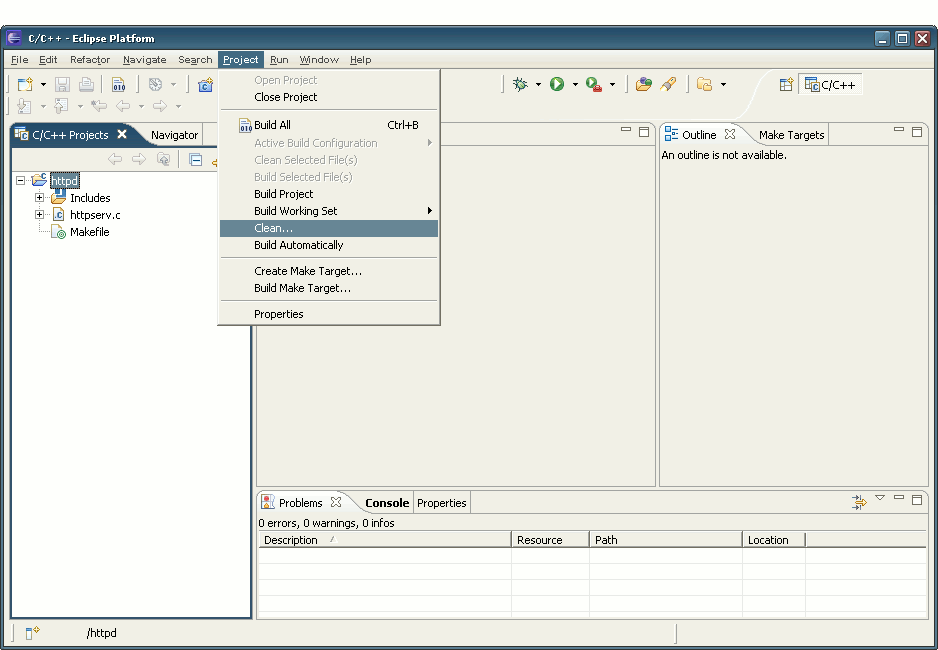Open the Debug icon's dropdown arrow

[538, 85]
